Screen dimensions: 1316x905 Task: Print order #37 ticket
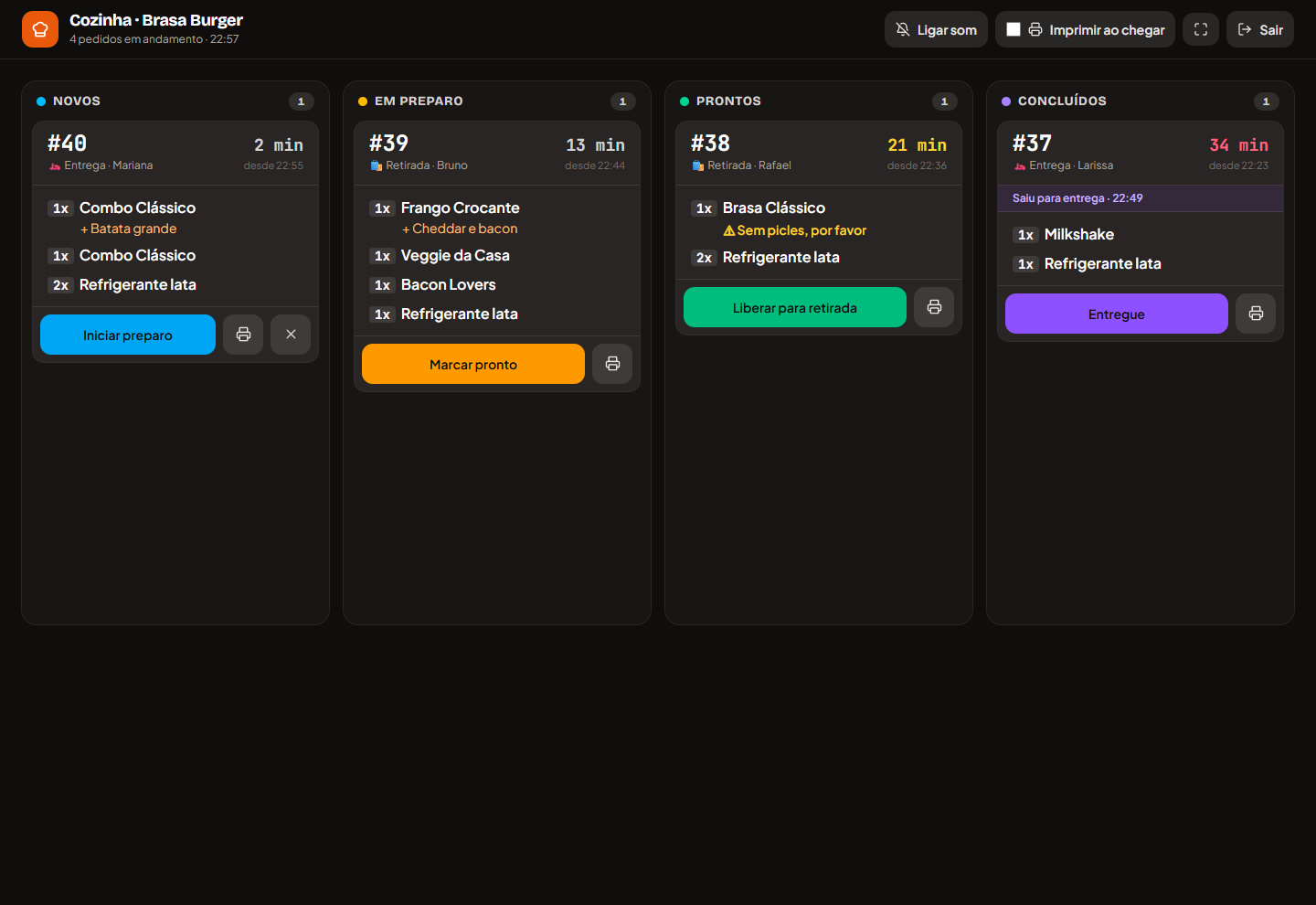pyautogui.click(x=1256, y=314)
